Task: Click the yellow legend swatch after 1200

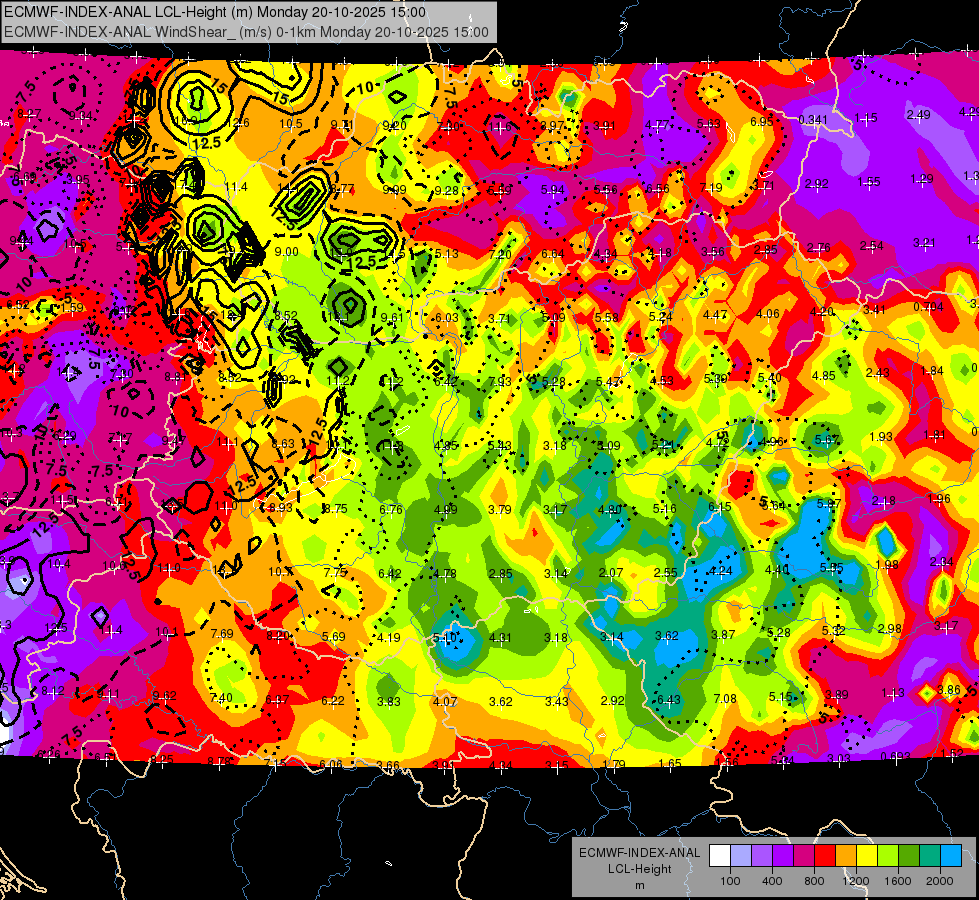Action: (867, 856)
